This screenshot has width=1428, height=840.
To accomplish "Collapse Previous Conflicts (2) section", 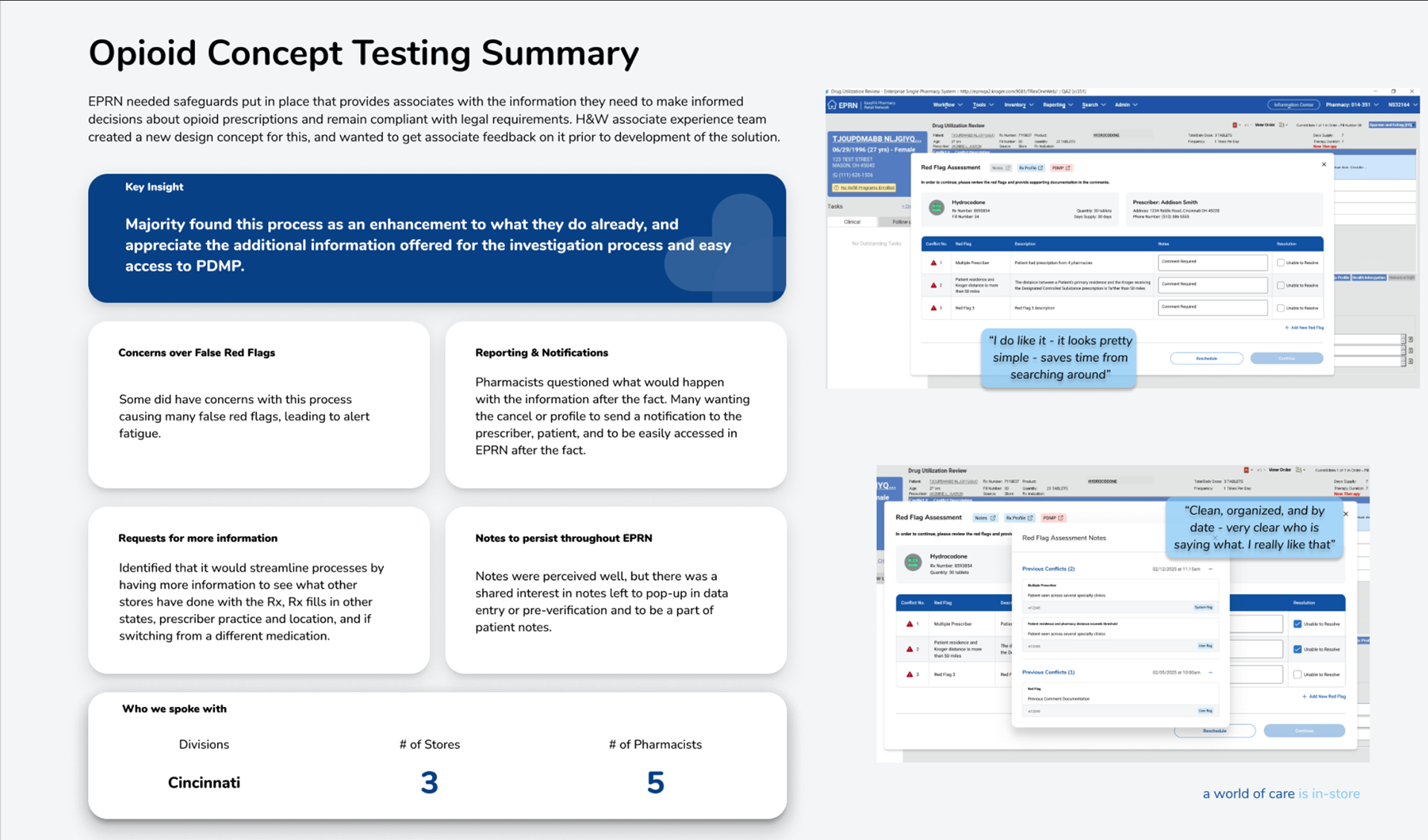I will pyautogui.click(x=1211, y=569).
